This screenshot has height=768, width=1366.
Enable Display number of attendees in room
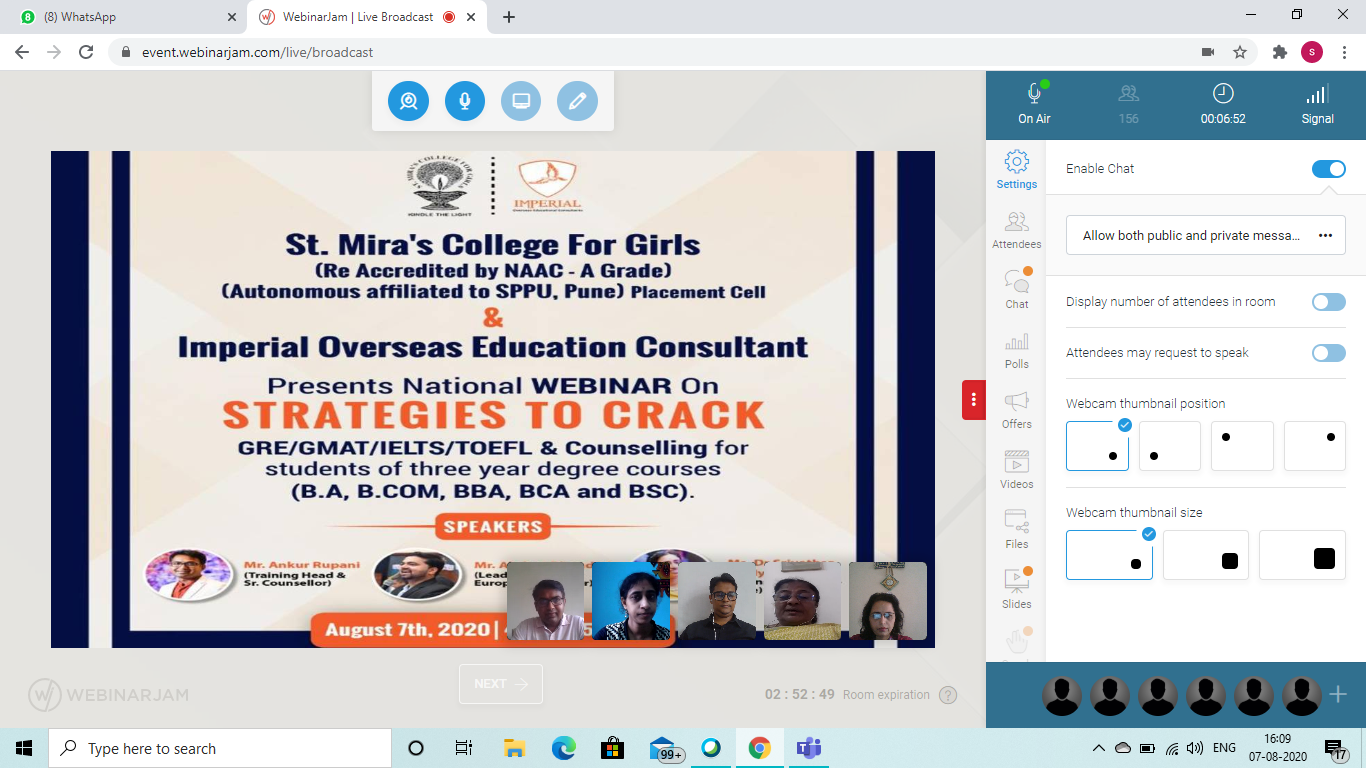(x=1329, y=301)
